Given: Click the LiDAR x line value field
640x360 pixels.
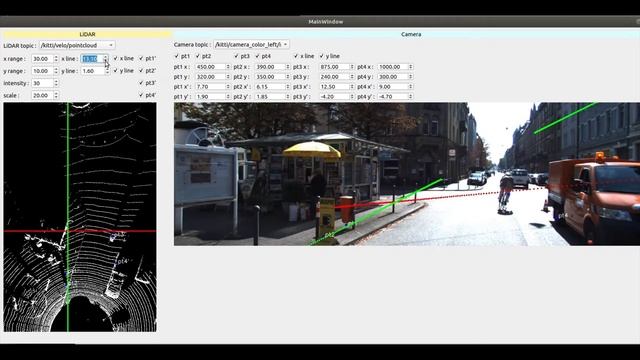Looking at the screenshot, I should coord(92,59).
